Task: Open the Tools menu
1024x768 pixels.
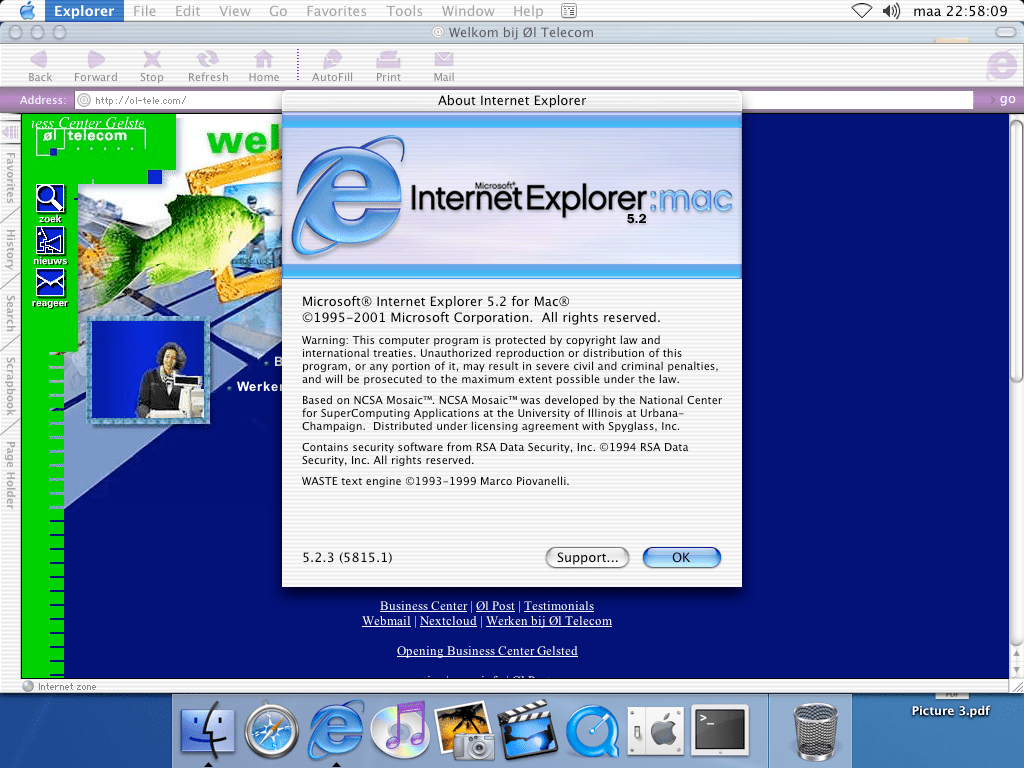Action: pyautogui.click(x=404, y=11)
